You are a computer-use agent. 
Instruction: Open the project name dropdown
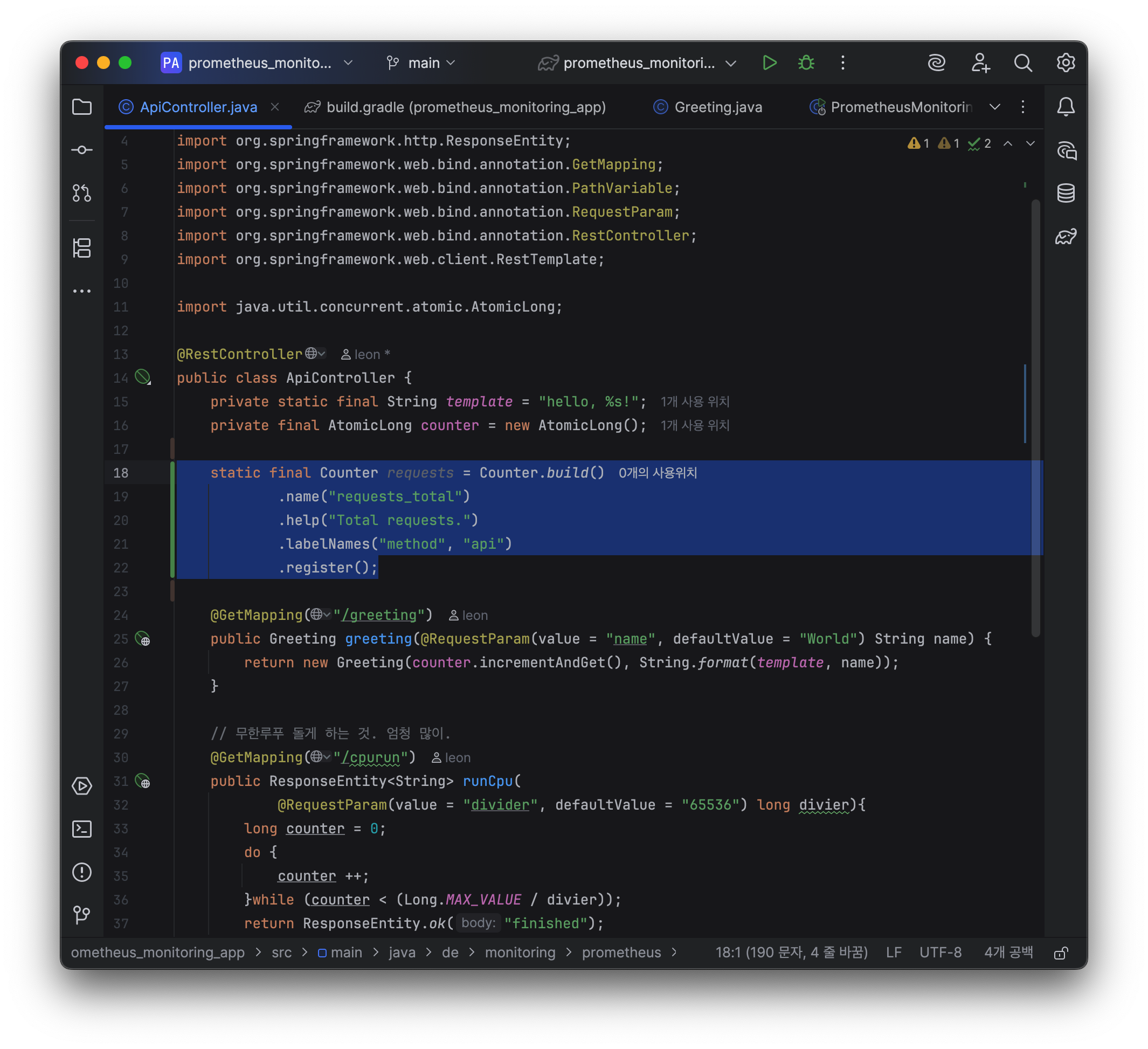(x=259, y=63)
